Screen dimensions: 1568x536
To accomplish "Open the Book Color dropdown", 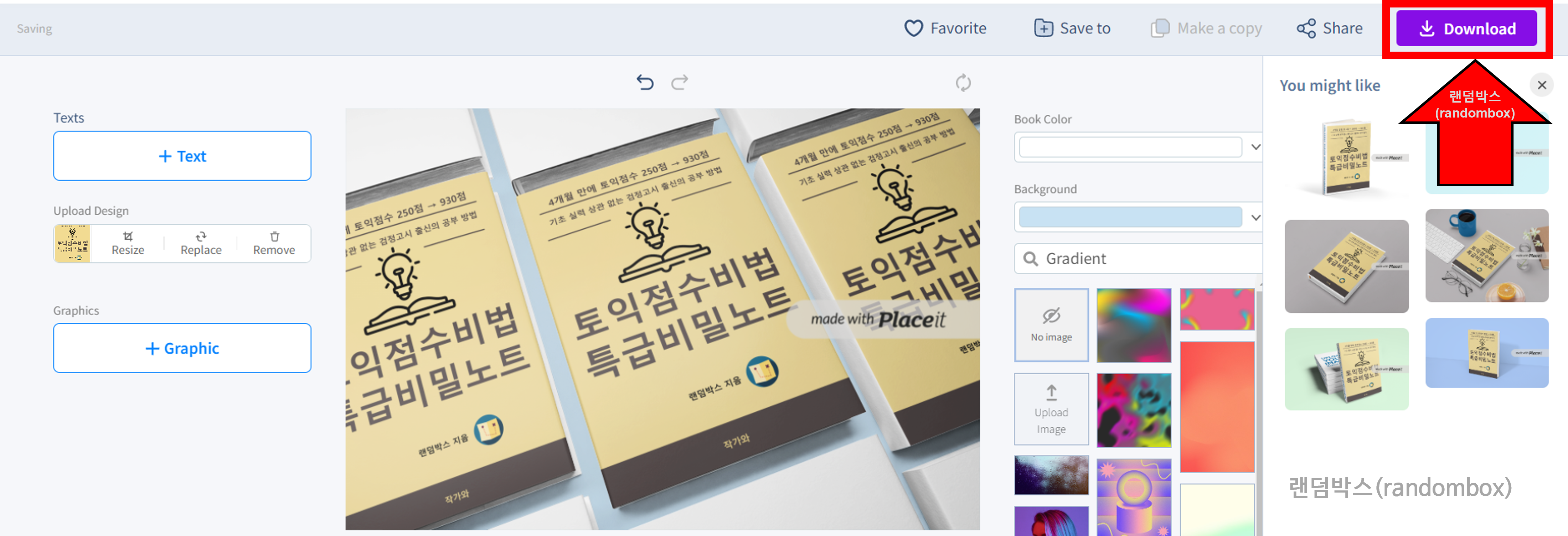I will click(1255, 147).
